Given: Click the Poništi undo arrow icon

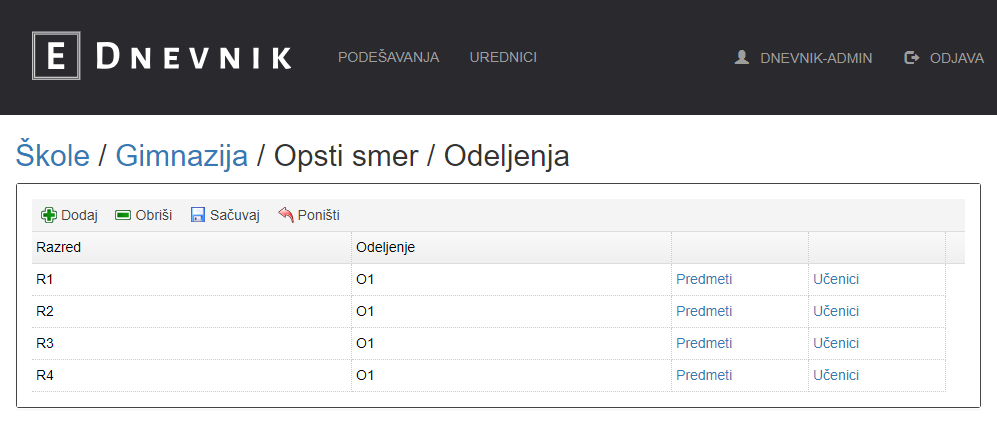Looking at the screenshot, I should point(286,215).
